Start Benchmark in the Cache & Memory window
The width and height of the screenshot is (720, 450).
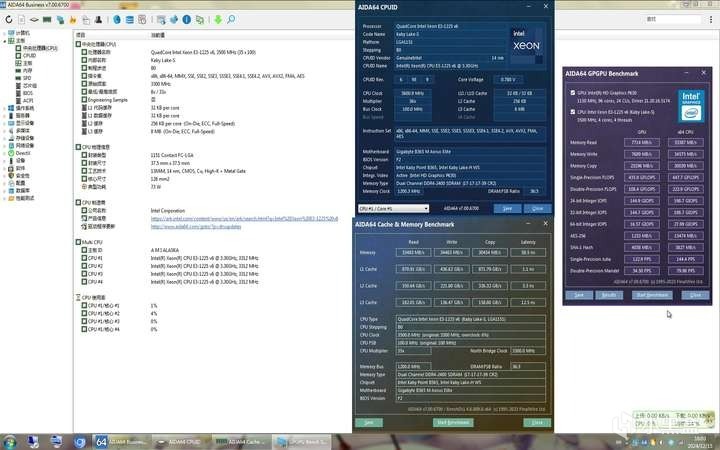click(453, 422)
